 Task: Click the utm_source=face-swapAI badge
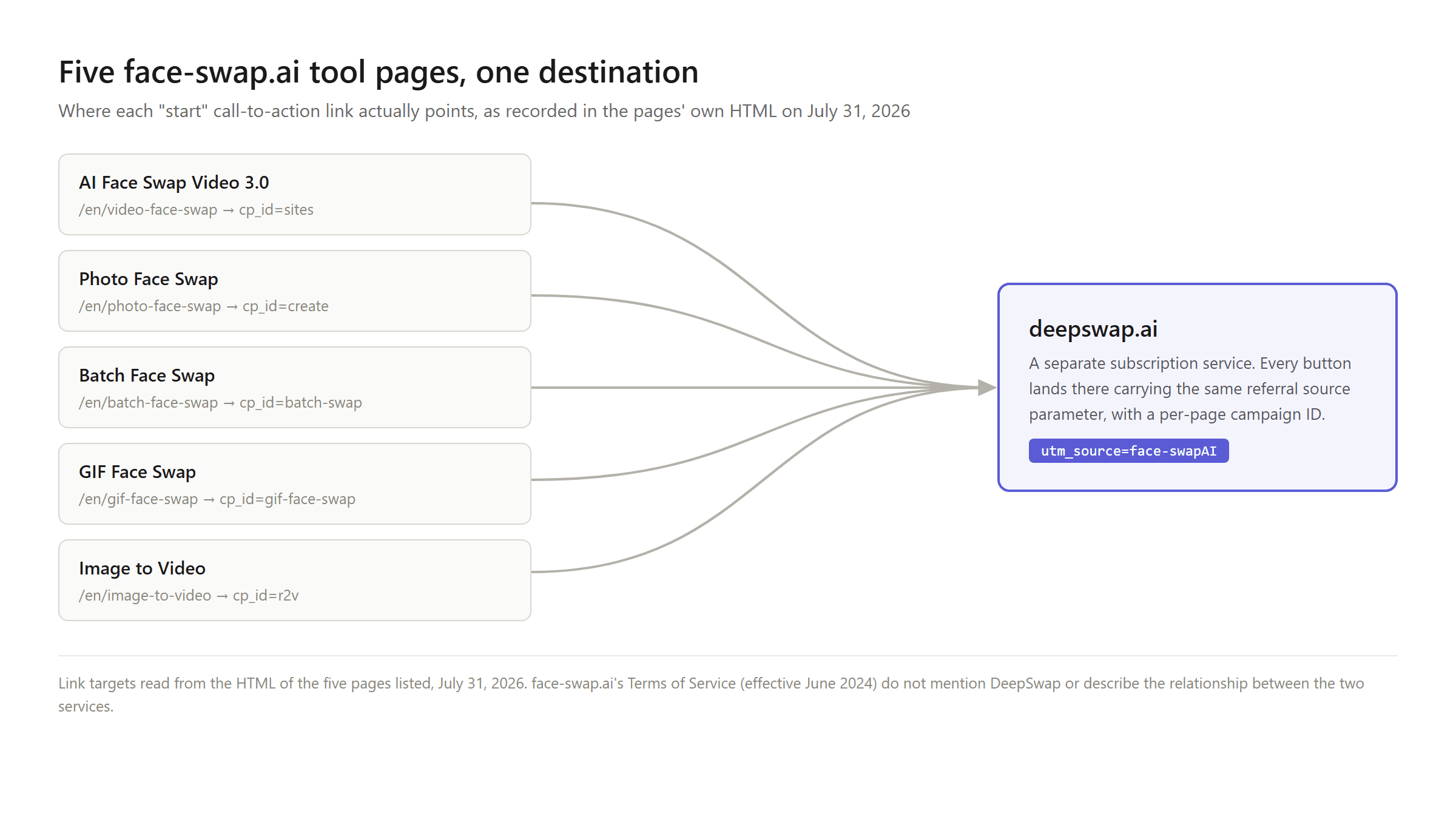point(1128,451)
